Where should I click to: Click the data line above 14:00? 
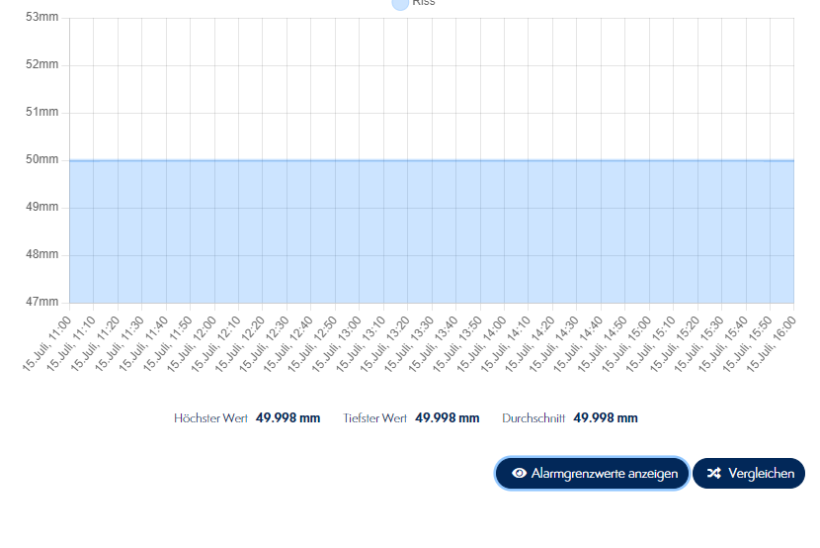(x=504, y=160)
